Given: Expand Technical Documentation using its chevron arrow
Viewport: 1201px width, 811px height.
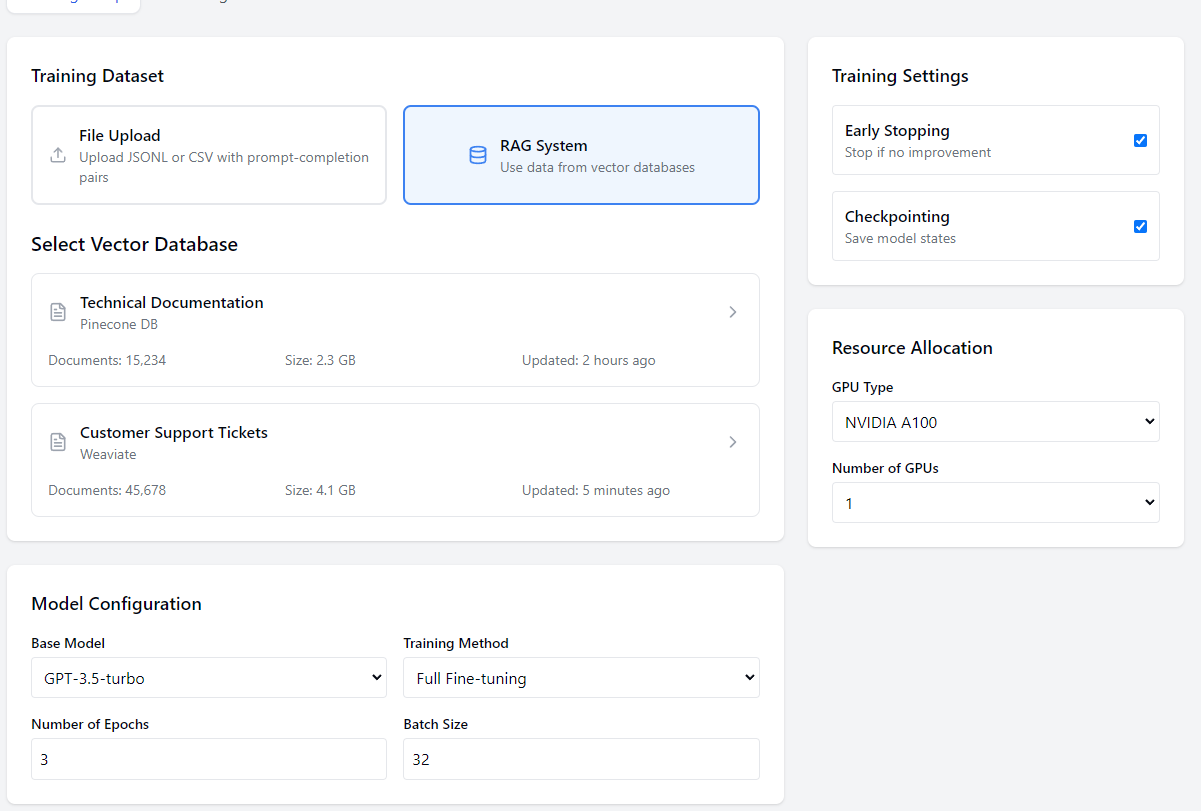Looking at the screenshot, I should tap(732, 312).
